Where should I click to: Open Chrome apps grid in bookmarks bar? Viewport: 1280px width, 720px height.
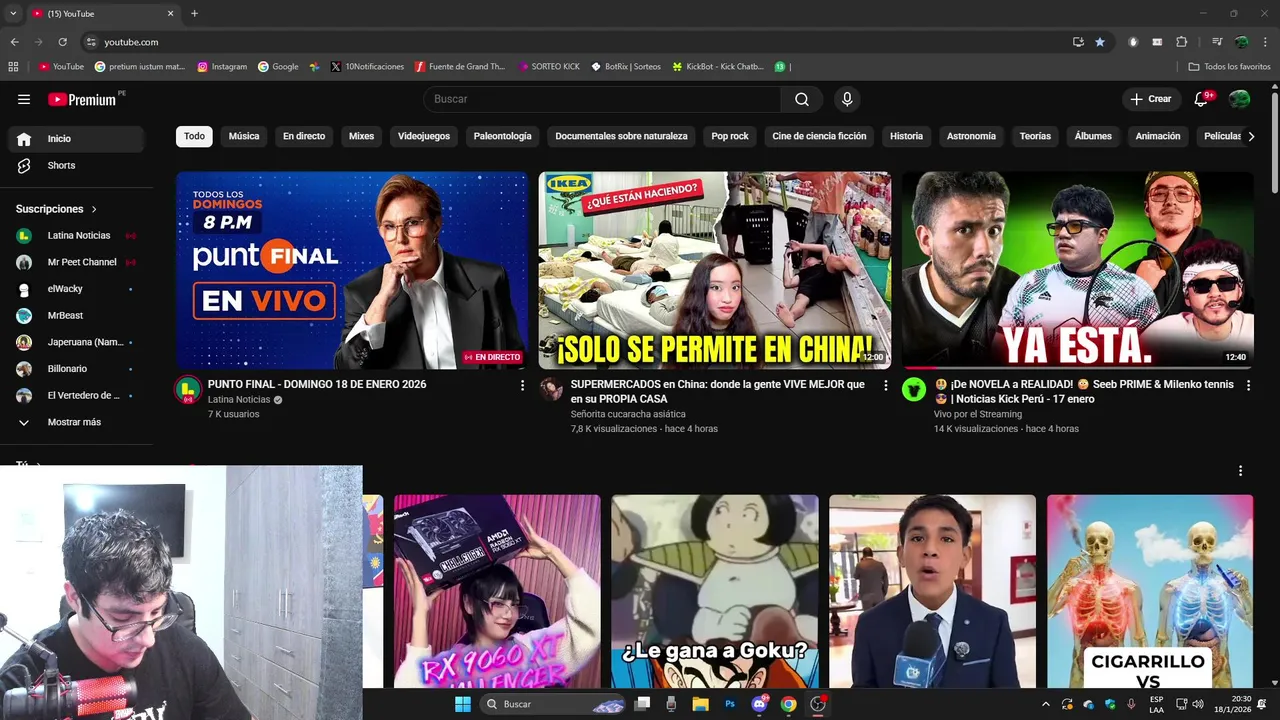(x=13, y=67)
